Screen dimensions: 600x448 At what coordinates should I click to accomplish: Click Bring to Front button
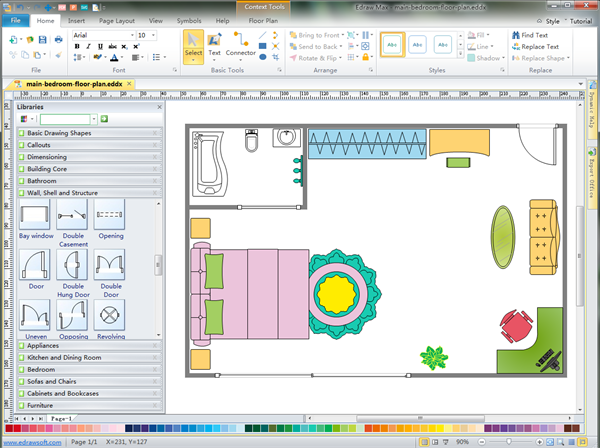[319, 35]
